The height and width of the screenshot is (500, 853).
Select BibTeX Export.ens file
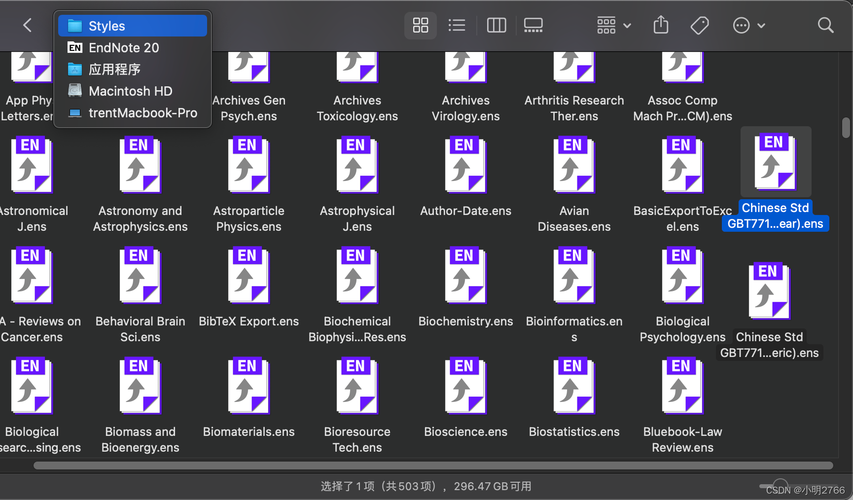249,288
